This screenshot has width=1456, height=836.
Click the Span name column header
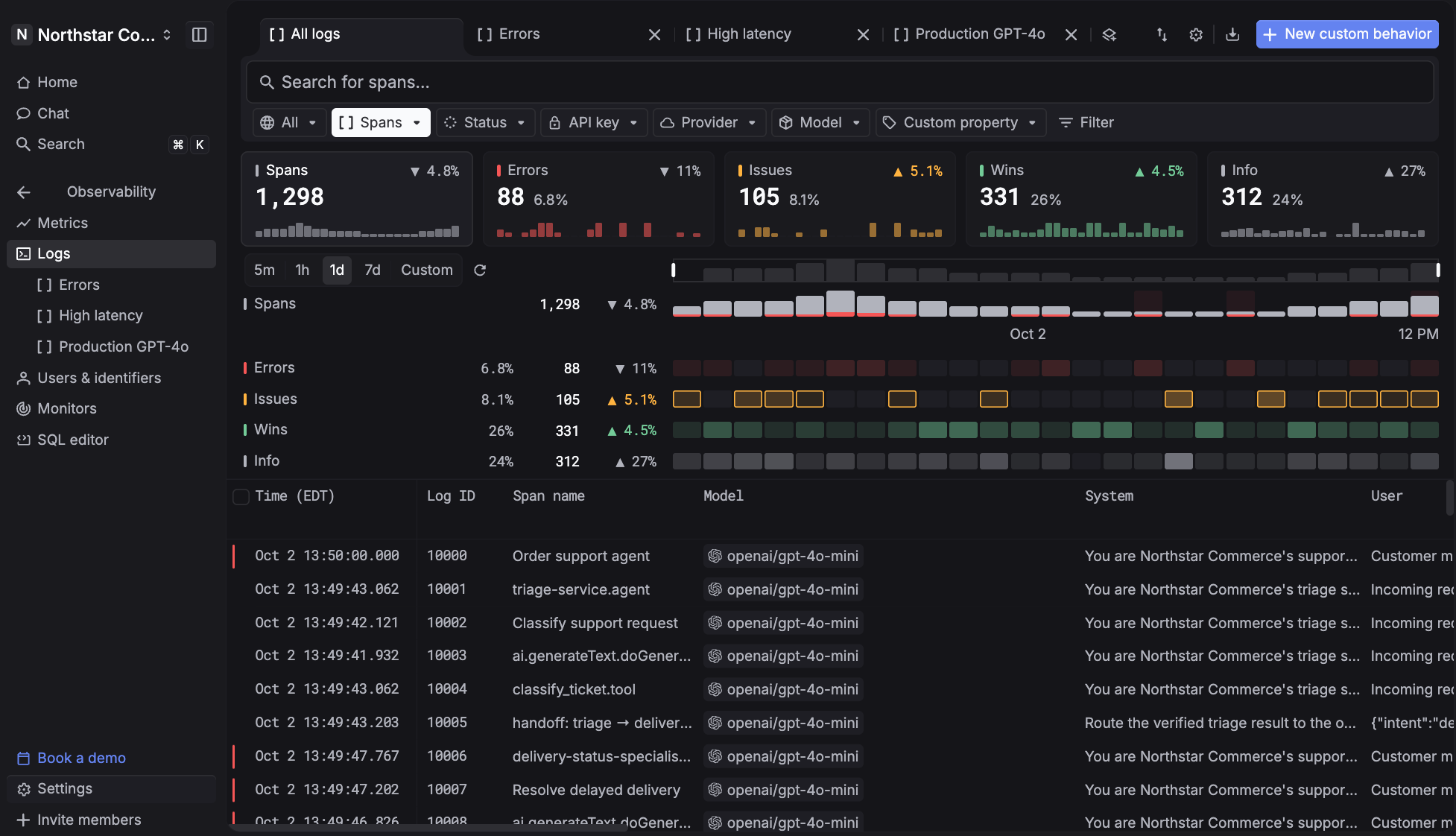click(548, 496)
